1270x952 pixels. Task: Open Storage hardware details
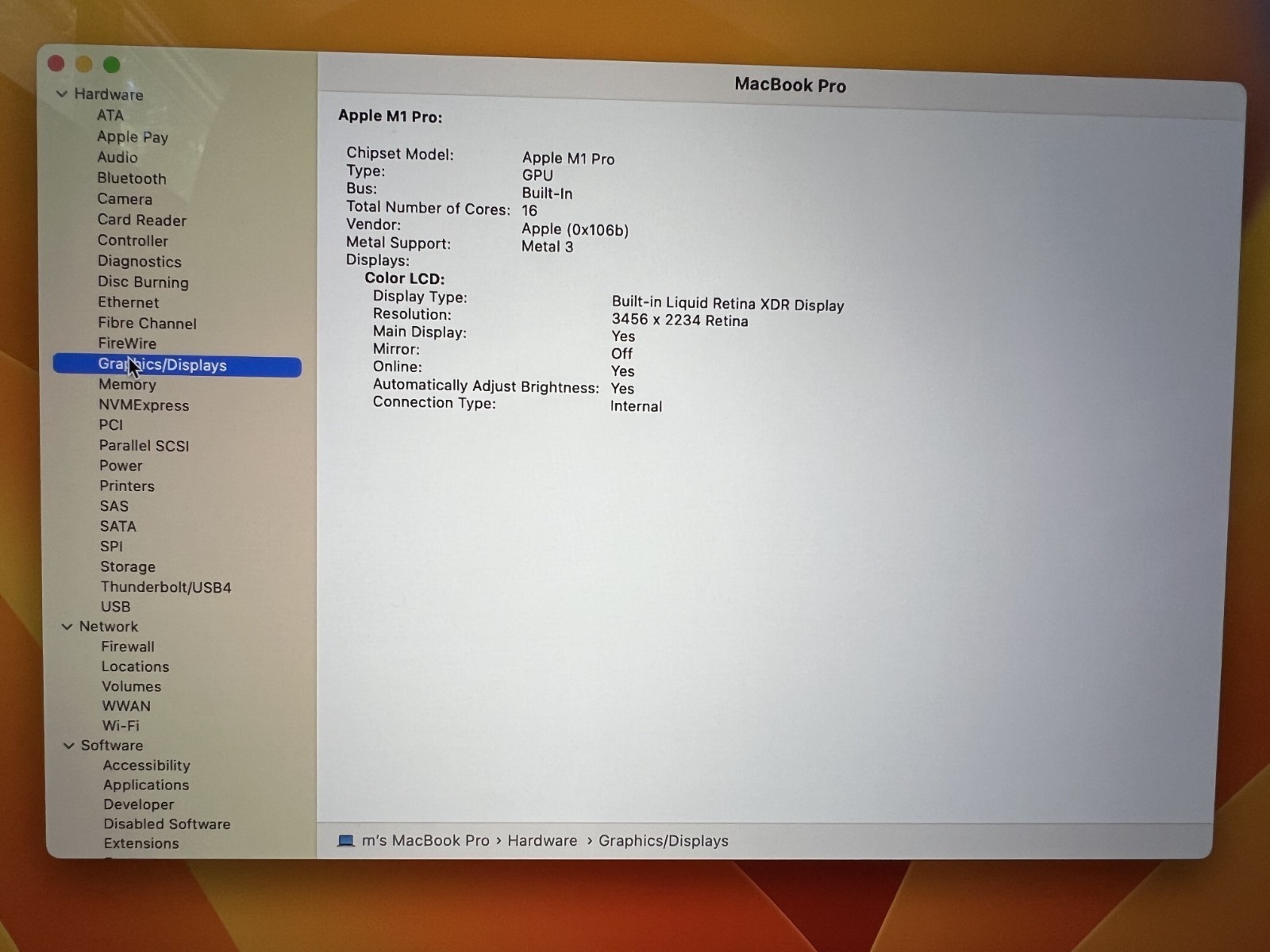[x=128, y=567]
